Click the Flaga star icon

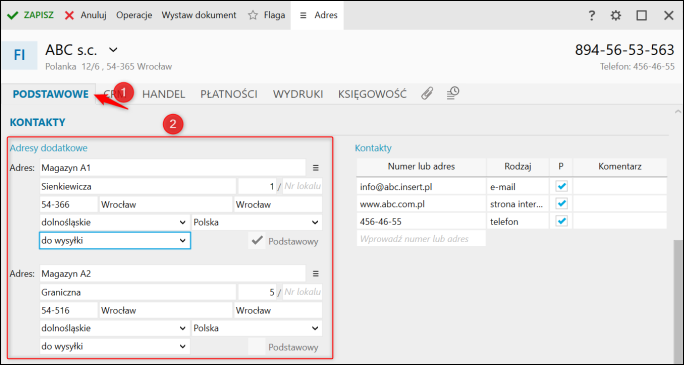point(253,15)
